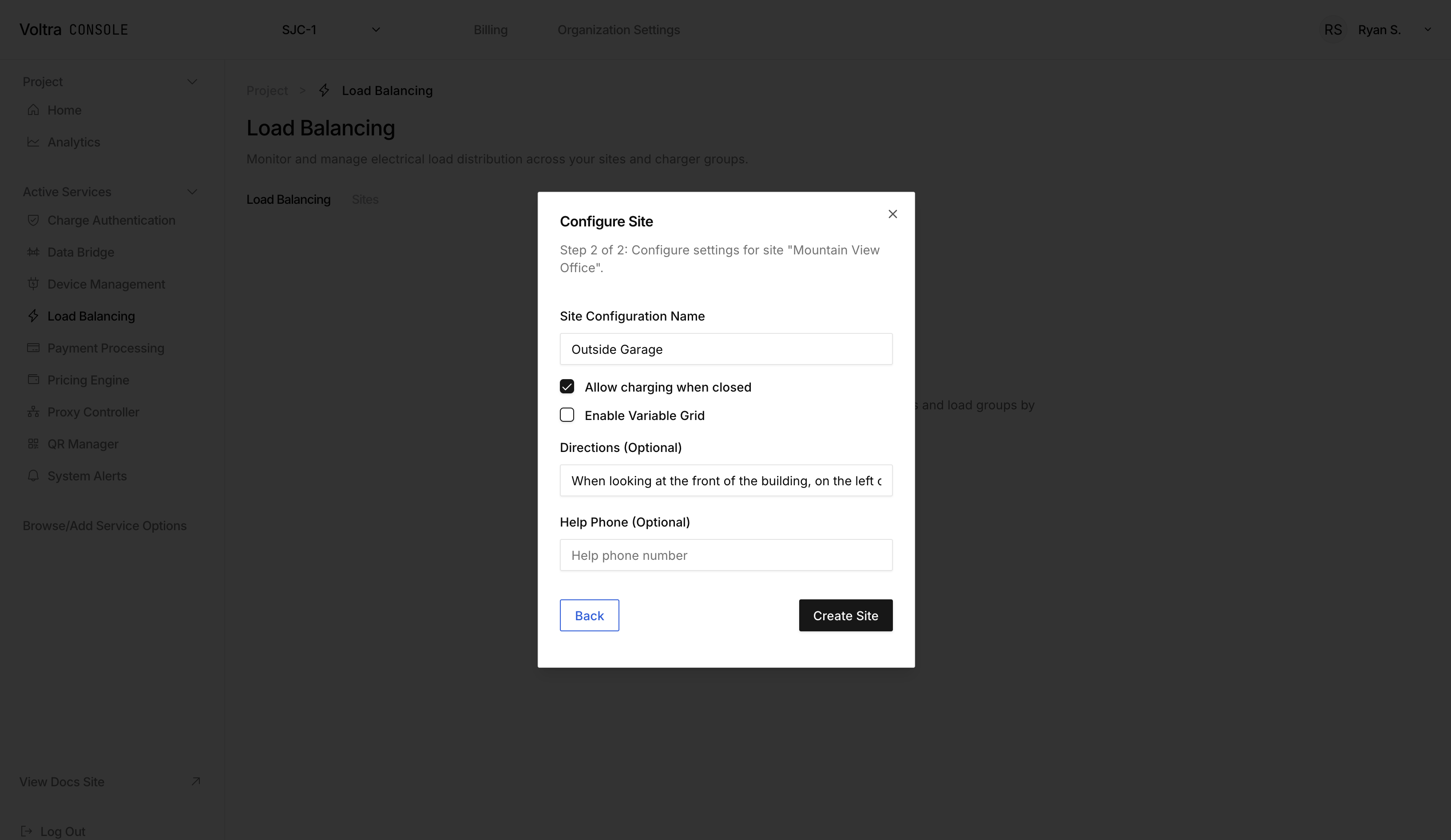Viewport: 1451px width, 840px height.
Task: Open the Ryan S. account menu
Action: (x=1380, y=29)
